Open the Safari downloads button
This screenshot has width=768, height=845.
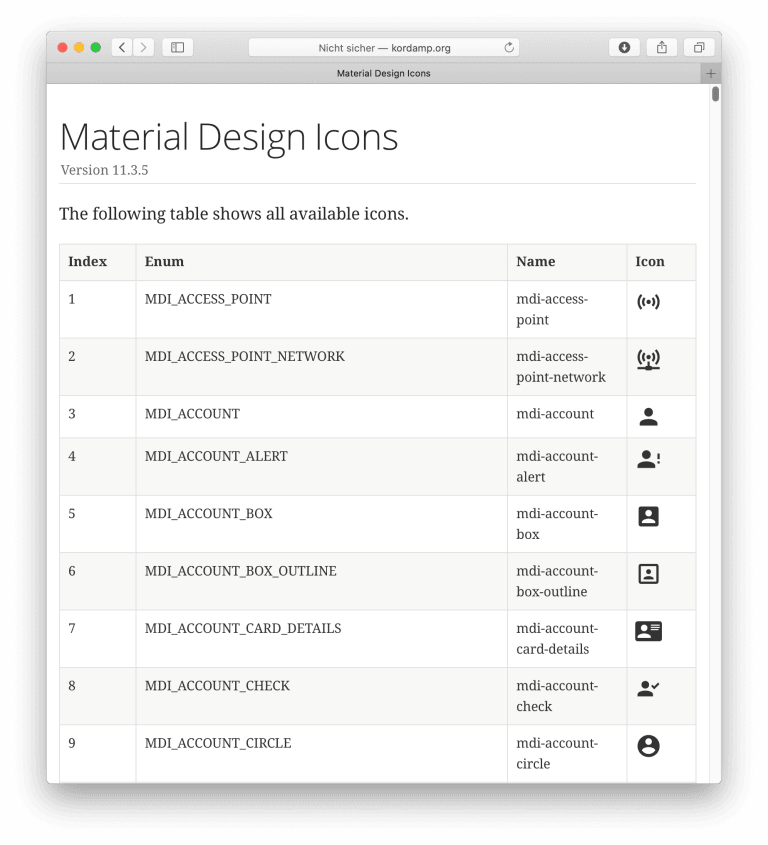click(624, 47)
